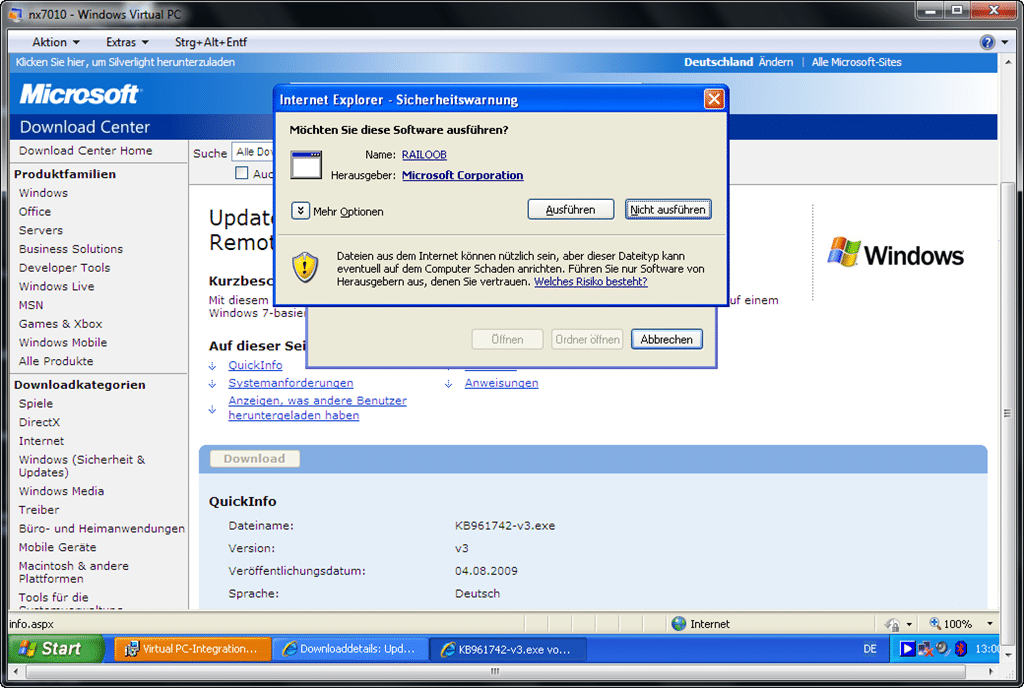Open the Welches Risiko besteht? link

click(x=590, y=281)
